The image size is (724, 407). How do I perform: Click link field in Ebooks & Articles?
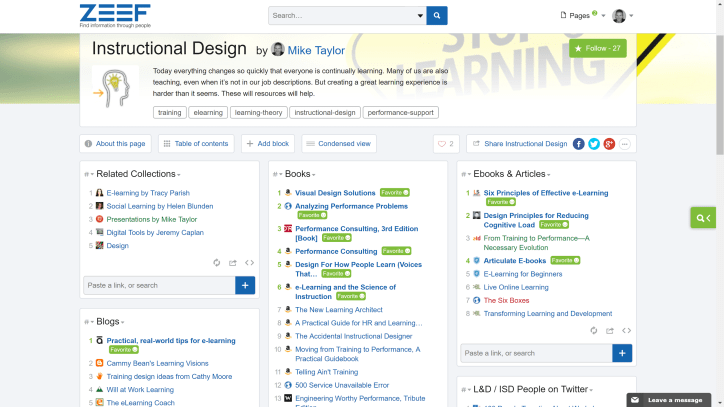click(x=535, y=353)
